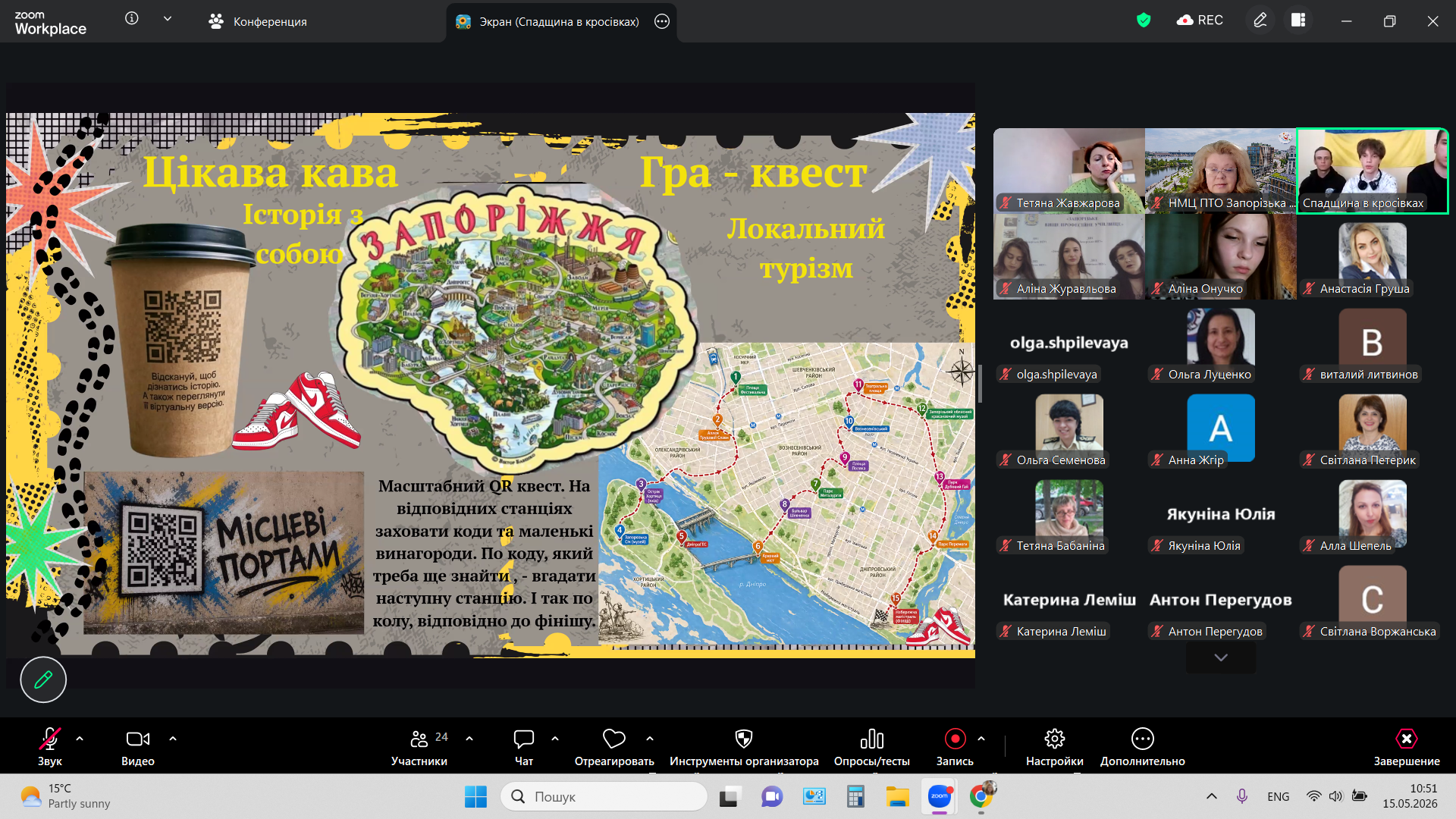Screen dimensions: 1456x819
Task: Select Аліна Журавльова's video tile
Action: pyautogui.click(x=1069, y=256)
